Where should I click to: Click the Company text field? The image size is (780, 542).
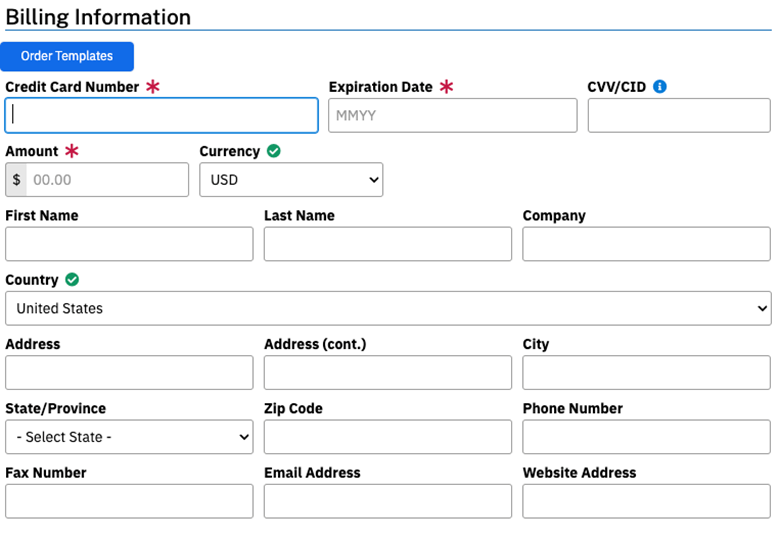coord(647,244)
